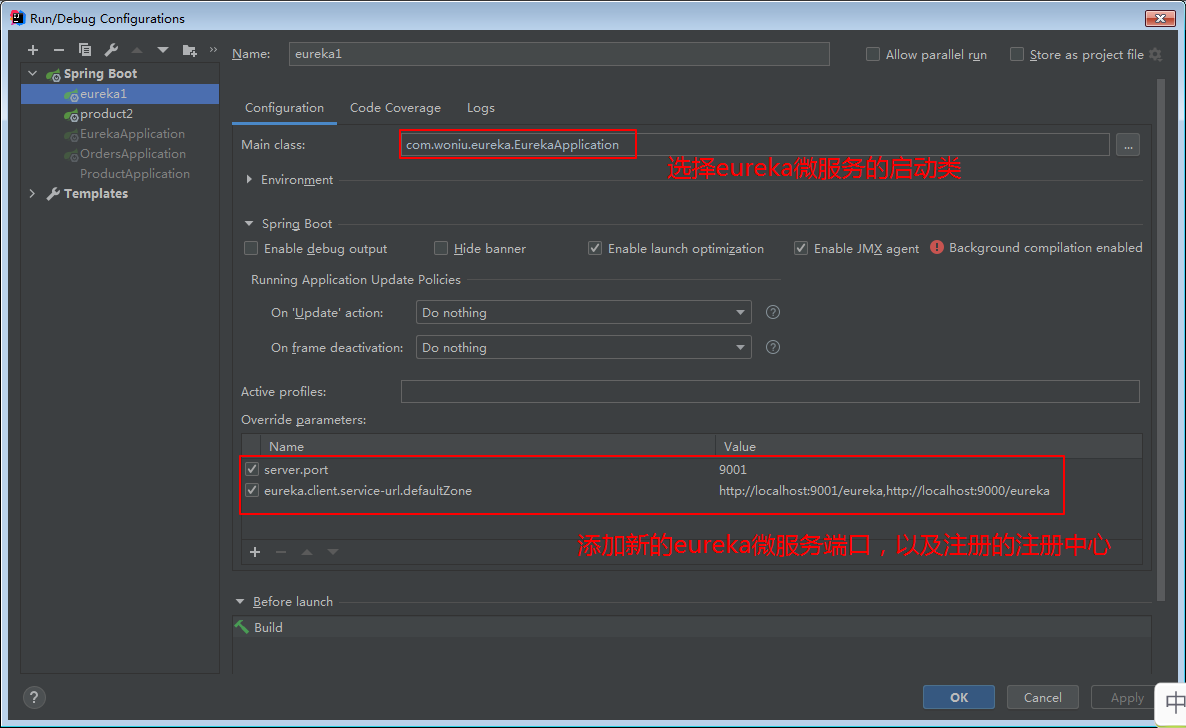Image resolution: width=1186 pixels, height=728 pixels.
Task: Select product2 configuration in tree
Action: 106,114
